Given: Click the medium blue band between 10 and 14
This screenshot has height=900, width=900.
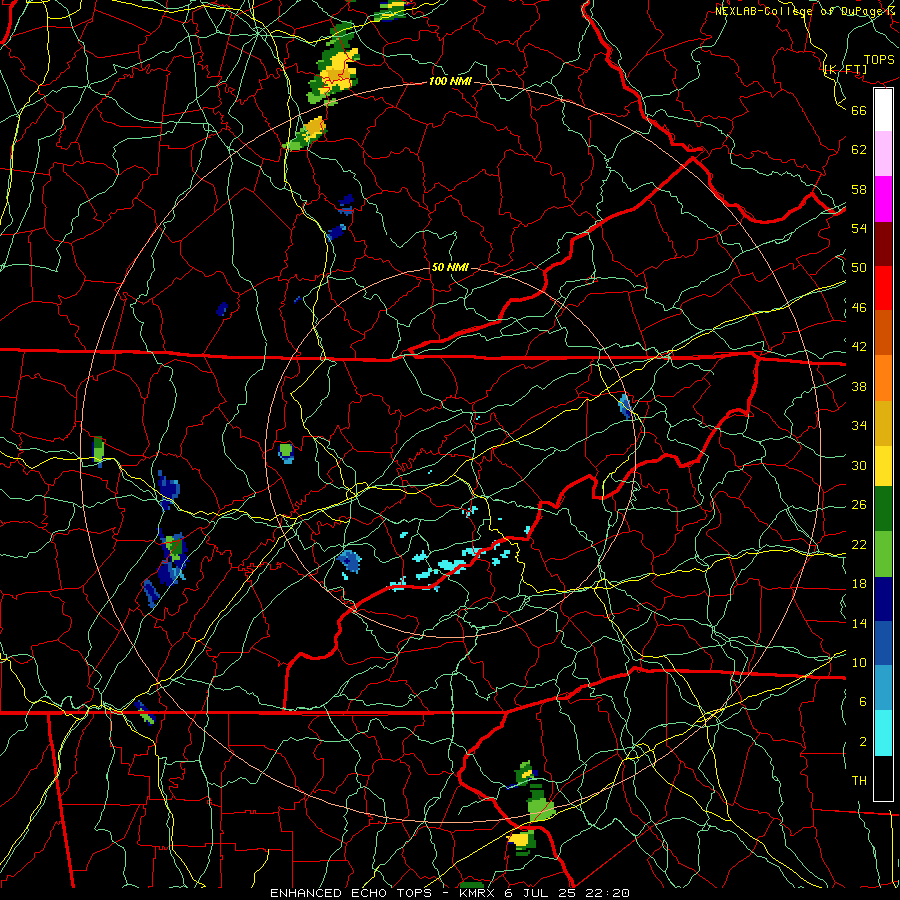Looking at the screenshot, I should (883, 643).
